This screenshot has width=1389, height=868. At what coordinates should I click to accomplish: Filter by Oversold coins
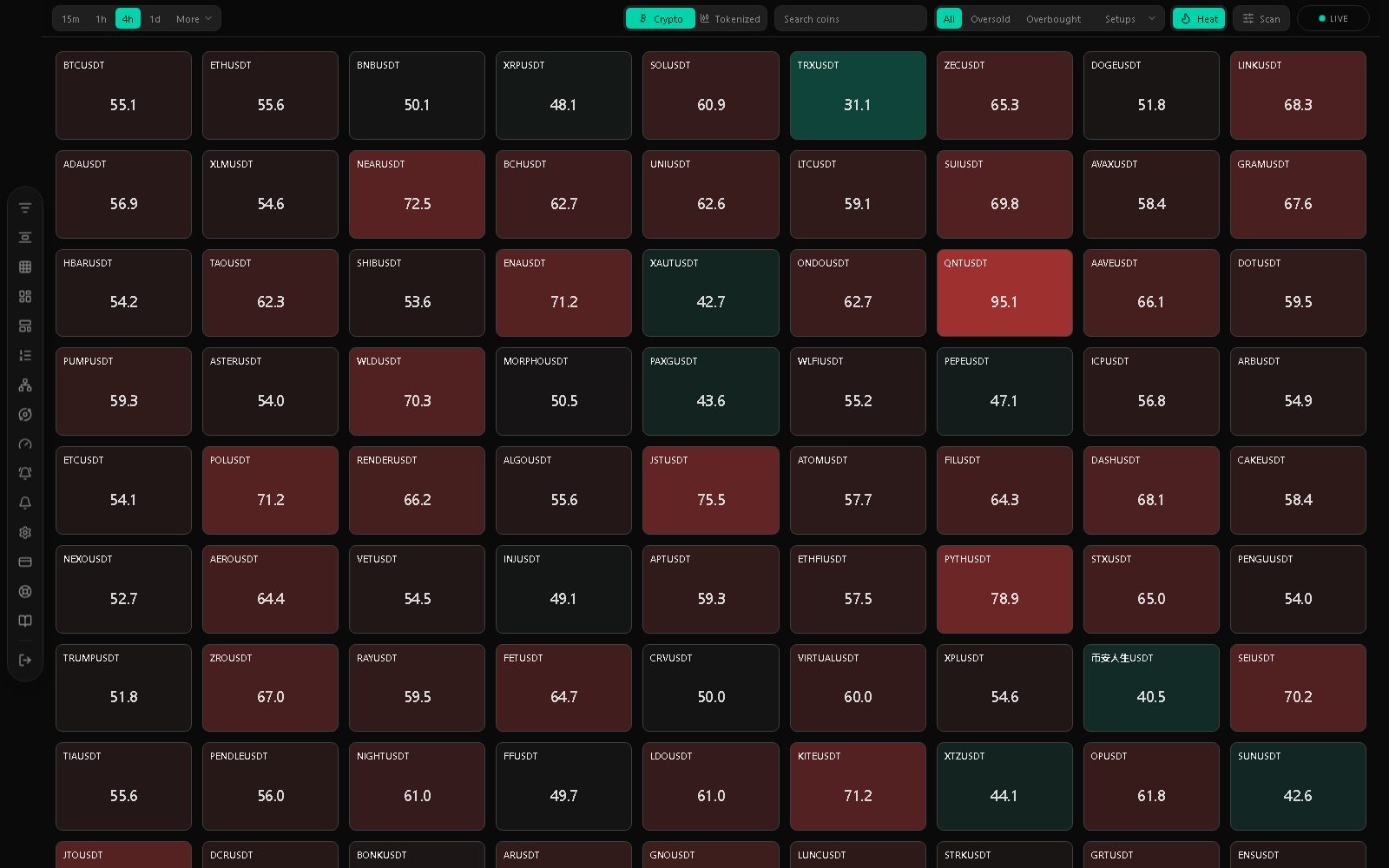[990, 18]
